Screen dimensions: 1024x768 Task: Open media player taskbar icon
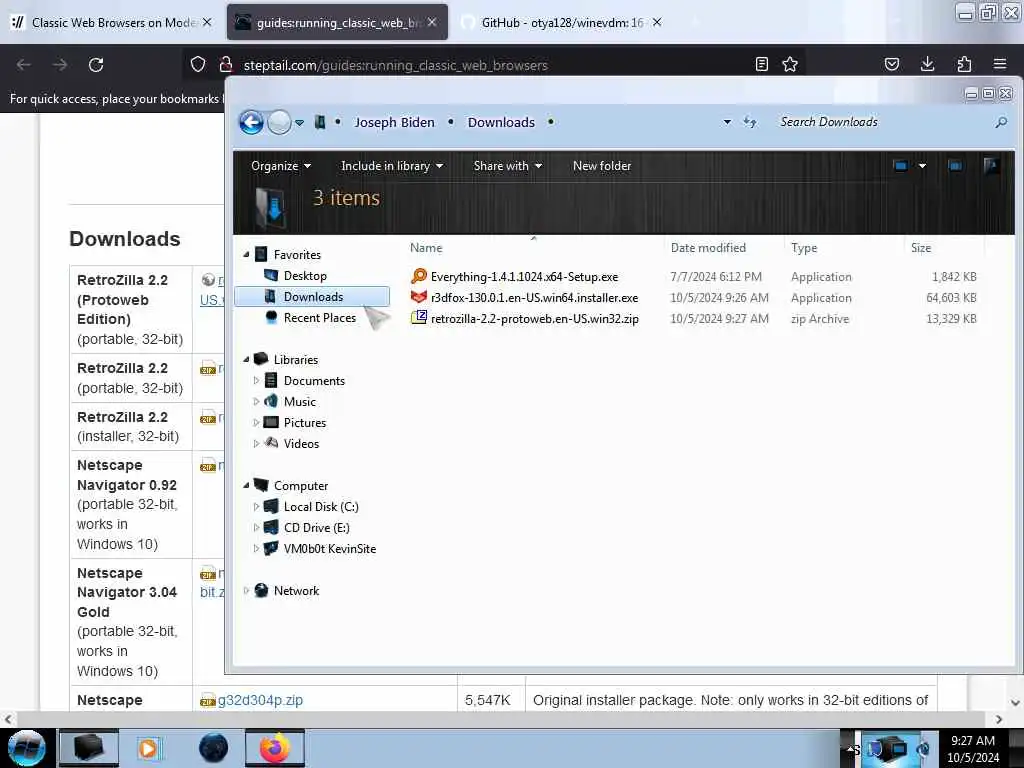tap(148, 748)
